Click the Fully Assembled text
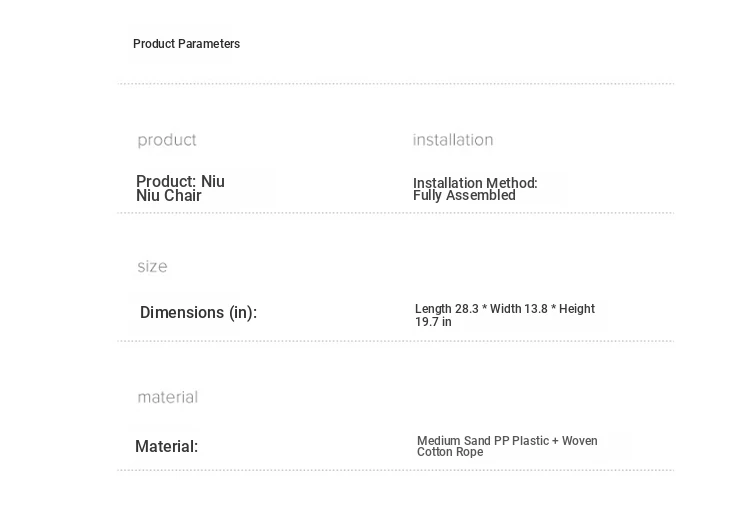 [464, 196]
